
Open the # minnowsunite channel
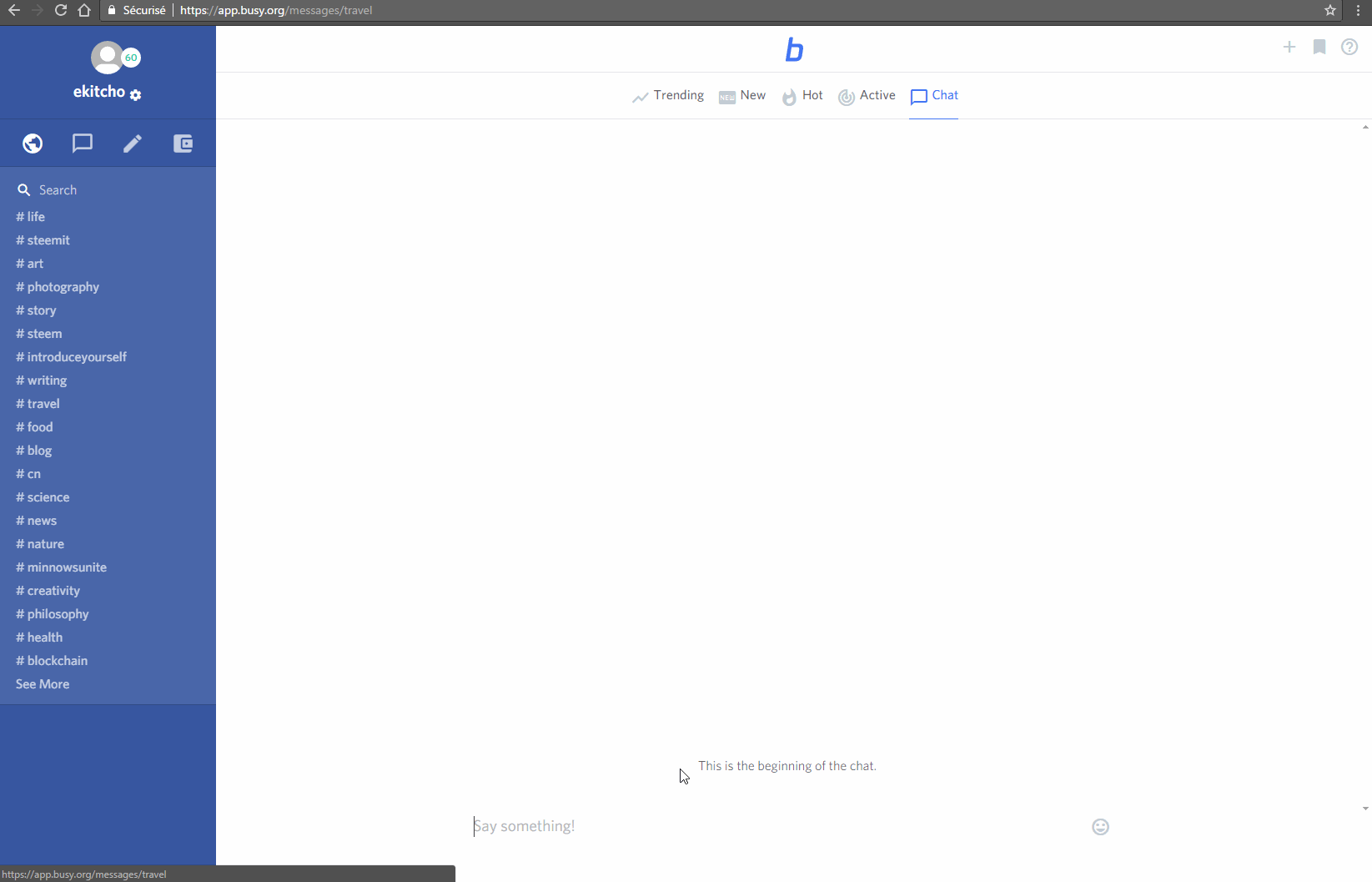[61, 567]
